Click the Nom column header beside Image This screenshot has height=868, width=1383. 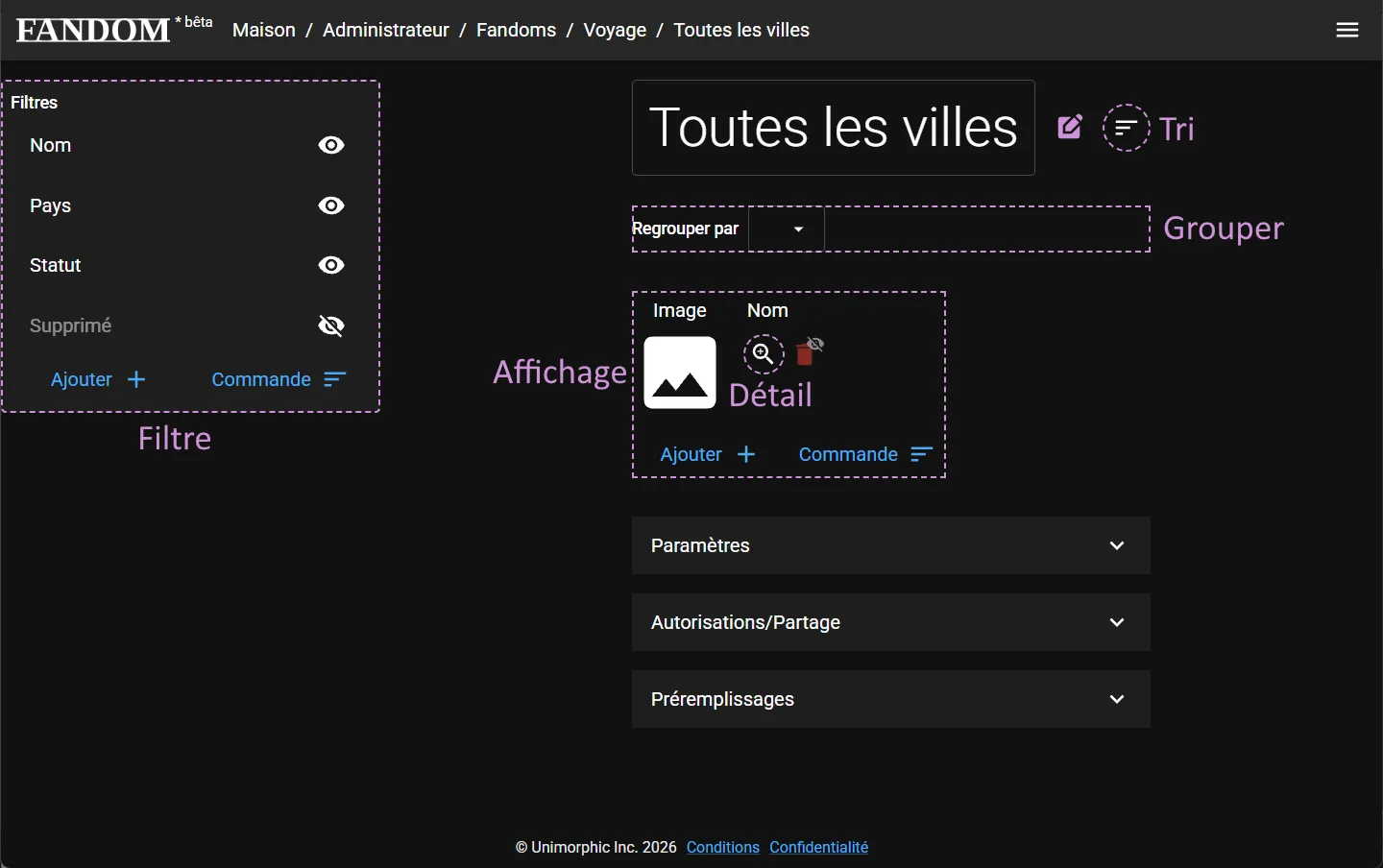point(767,310)
